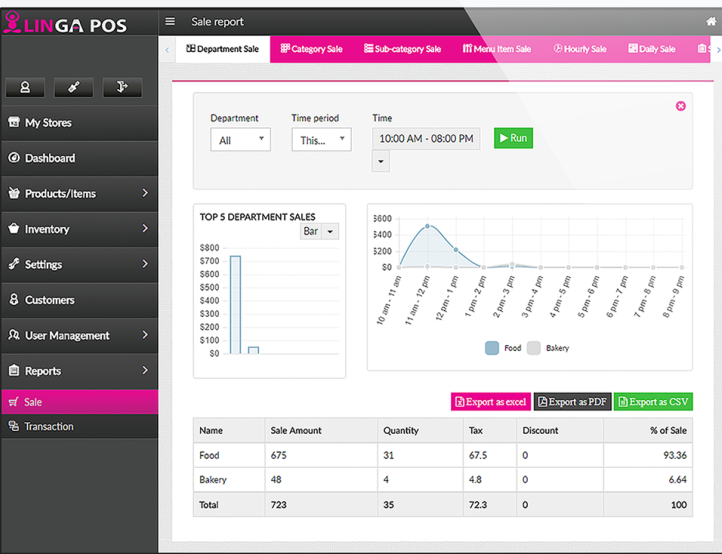The image size is (722, 554).
Task: Sort by Name column header
Action: click(x=229, y=431)
